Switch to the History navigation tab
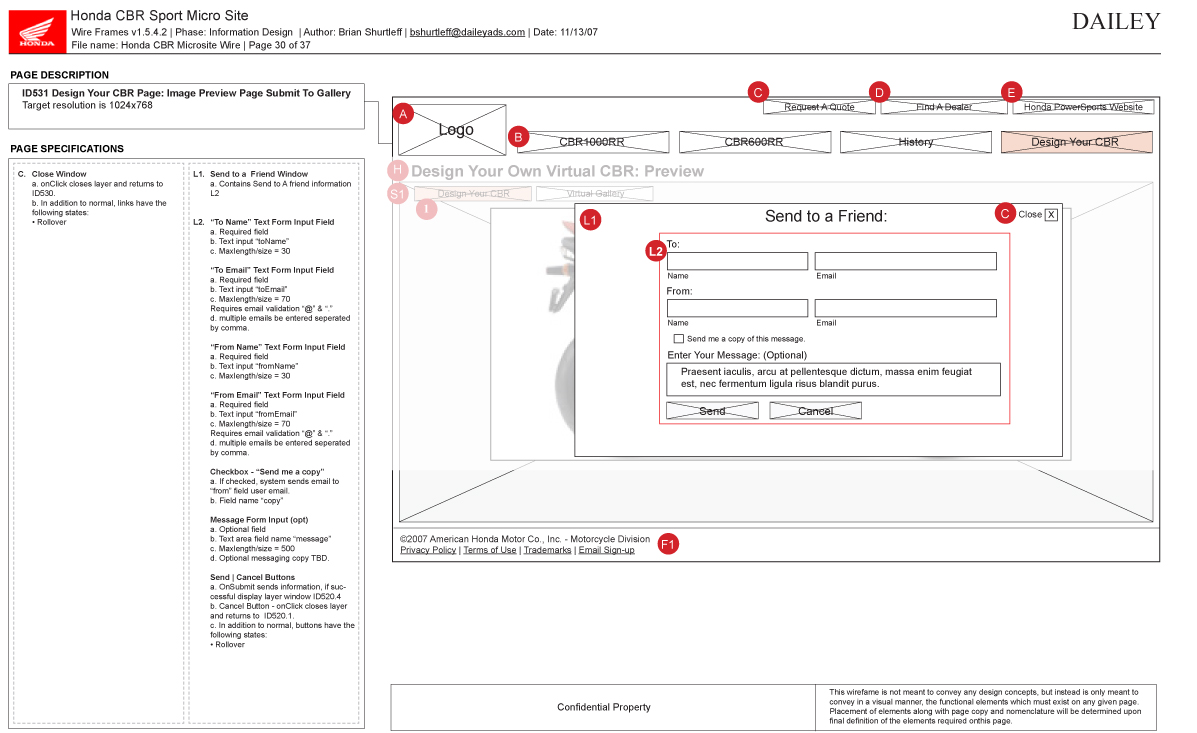This screenshot has height=733, width=1197. click(915, 142)
